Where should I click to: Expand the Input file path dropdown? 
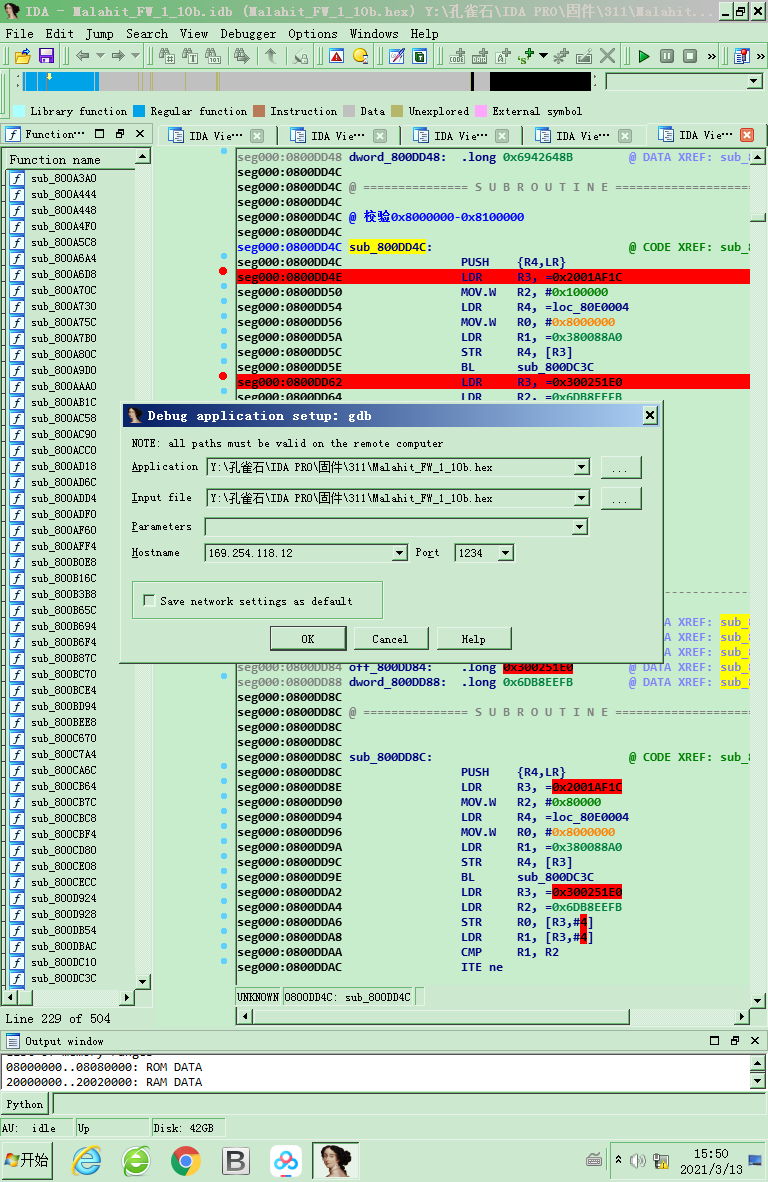tap(581, 498)
